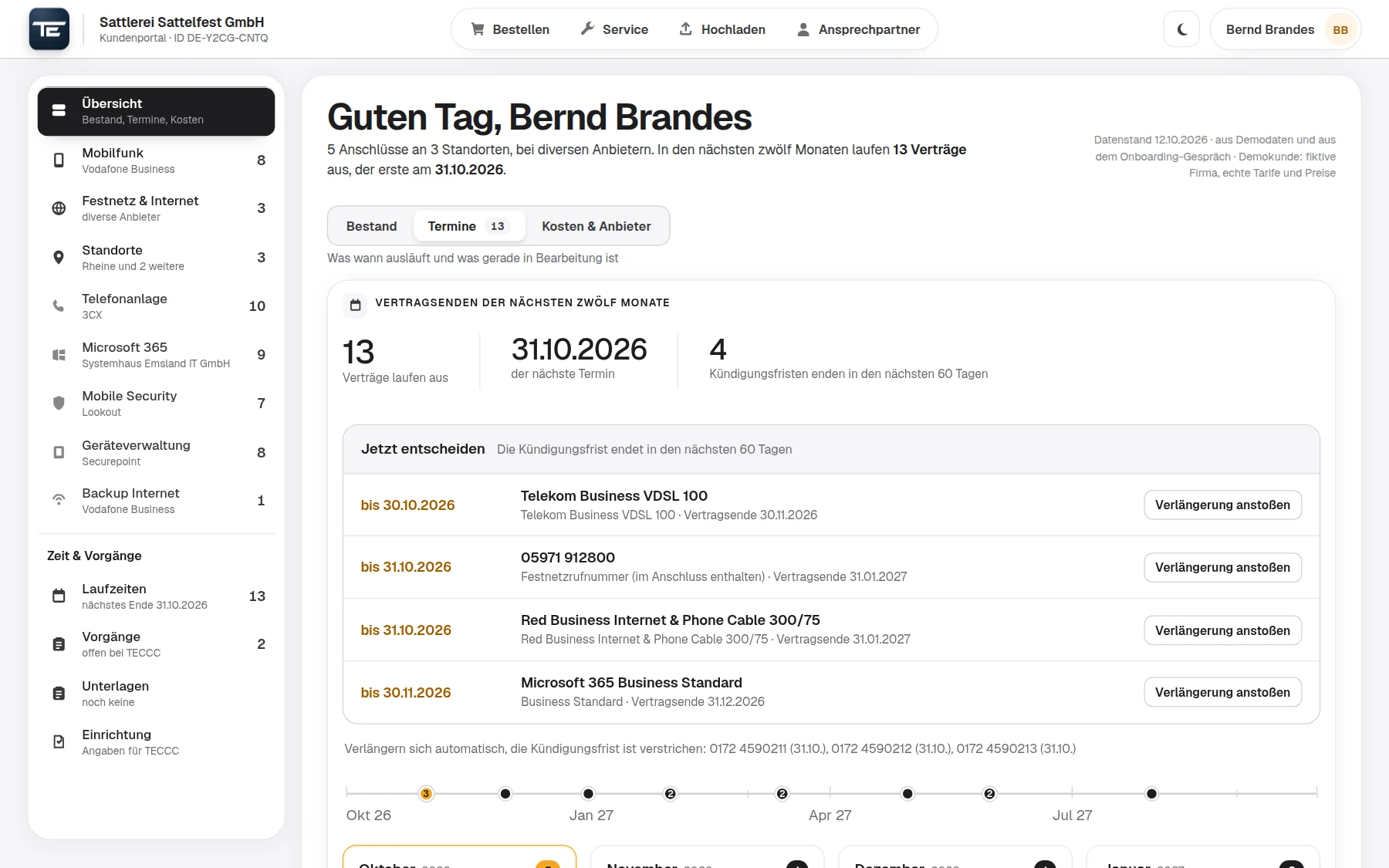Image resolution: width=1389 pixels, height=868 pixels.
Task: Click the Telefonanlage count 10
Action: (x=257, y=306)
